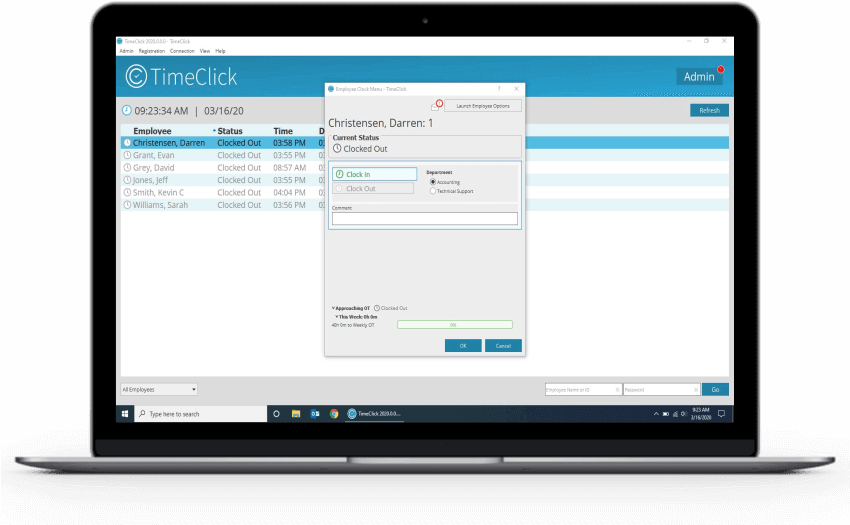Image resolution: width=850 pixels, height=525 pixels.
Task: Click the message notification icon in dialog
Action: click(x=435, y=106)
